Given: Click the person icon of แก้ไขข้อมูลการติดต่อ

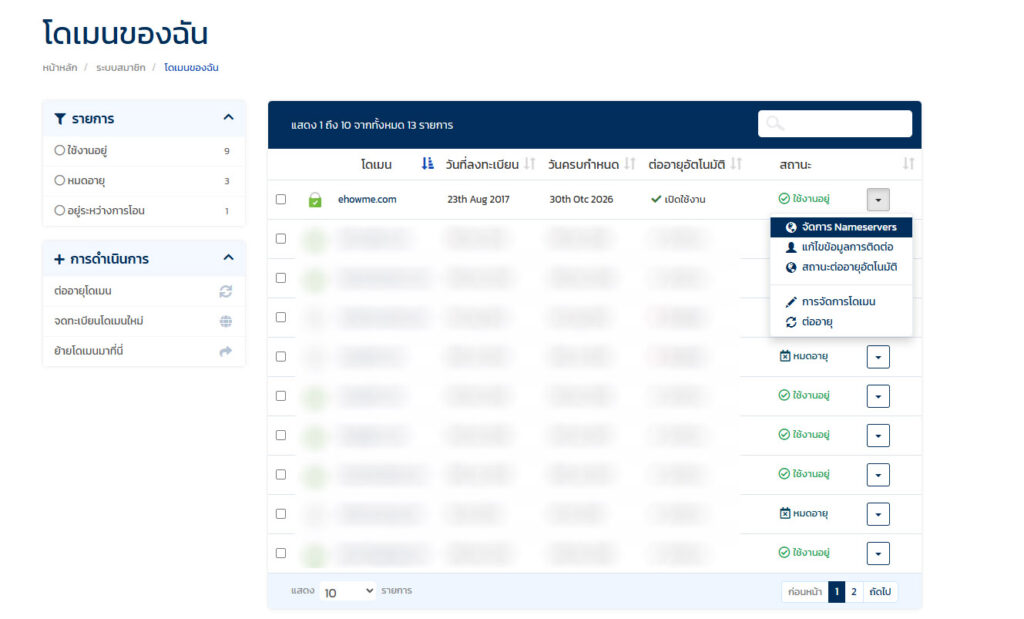Looking at the screenshot, I should pyautogui.click(x=791, y=247).
